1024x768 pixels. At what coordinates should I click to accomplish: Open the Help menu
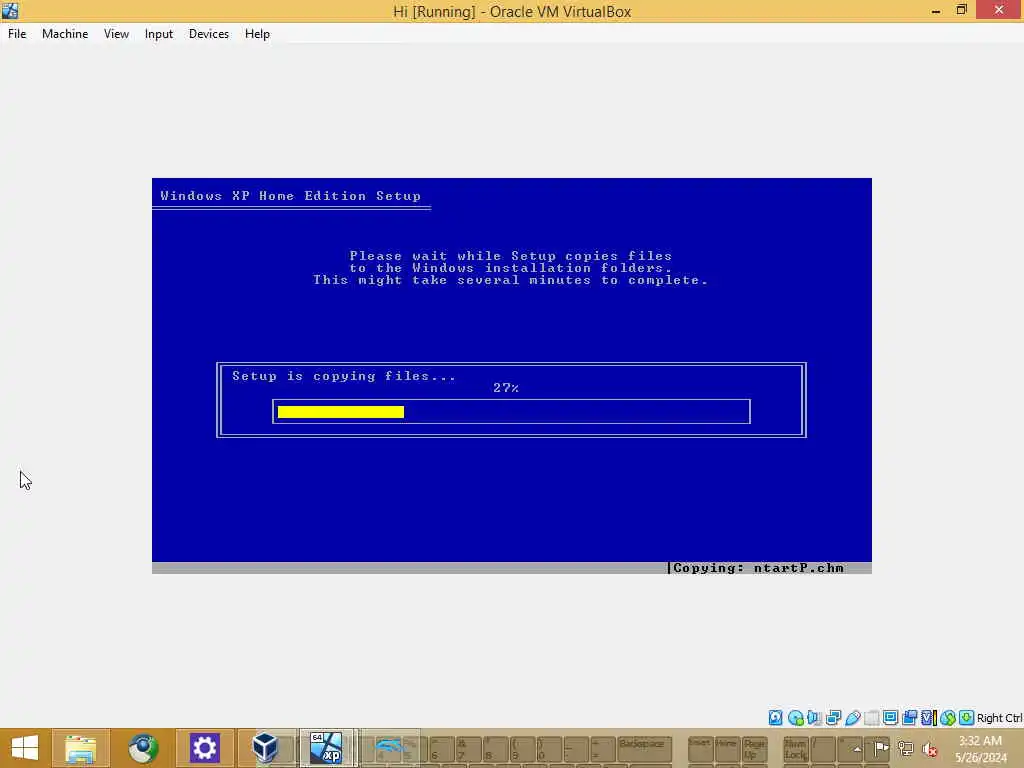(x=257, y=34)
